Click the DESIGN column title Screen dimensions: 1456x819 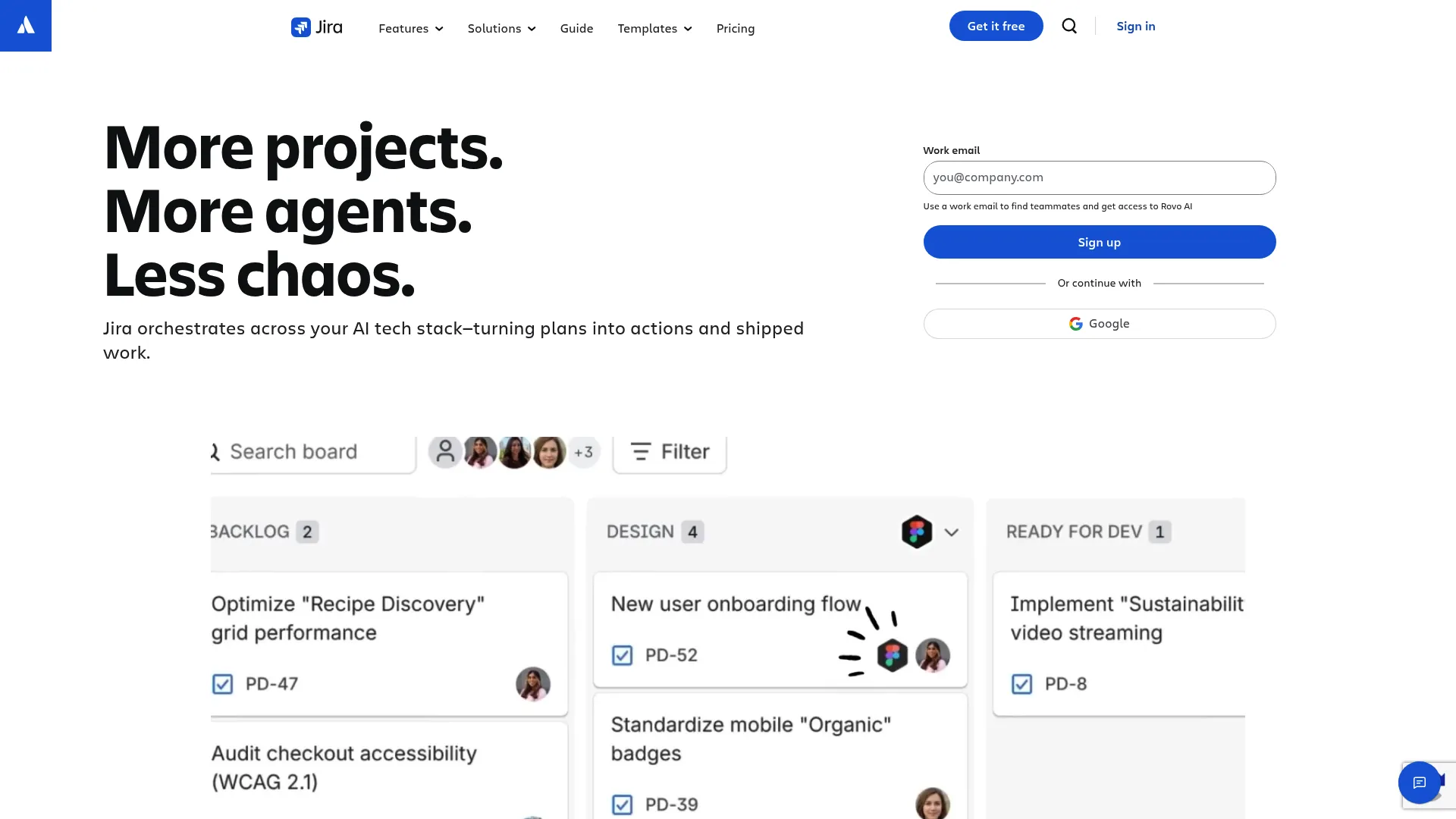(x=640, y=532)
